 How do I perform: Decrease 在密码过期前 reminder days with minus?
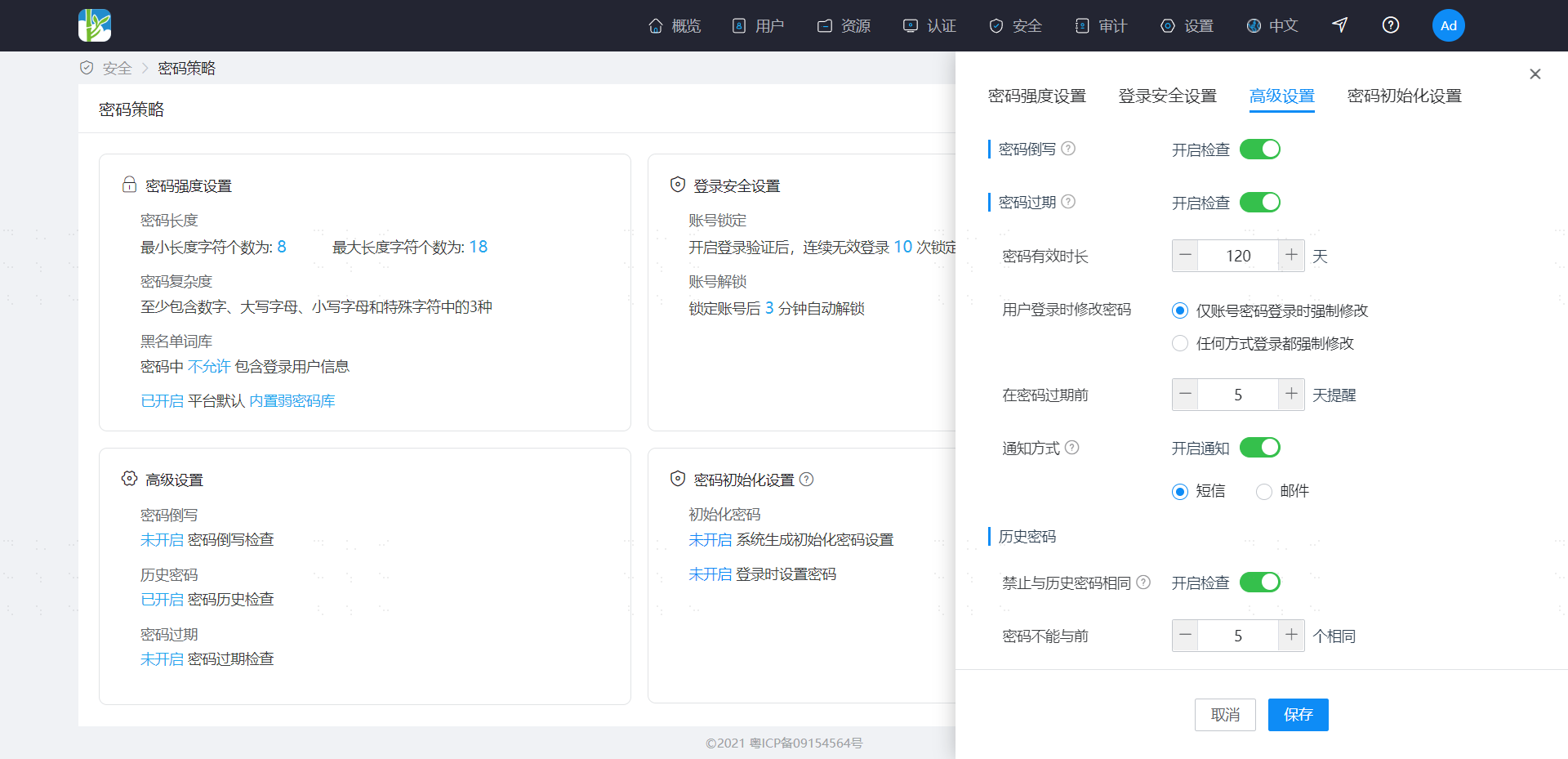(1186, 395)
